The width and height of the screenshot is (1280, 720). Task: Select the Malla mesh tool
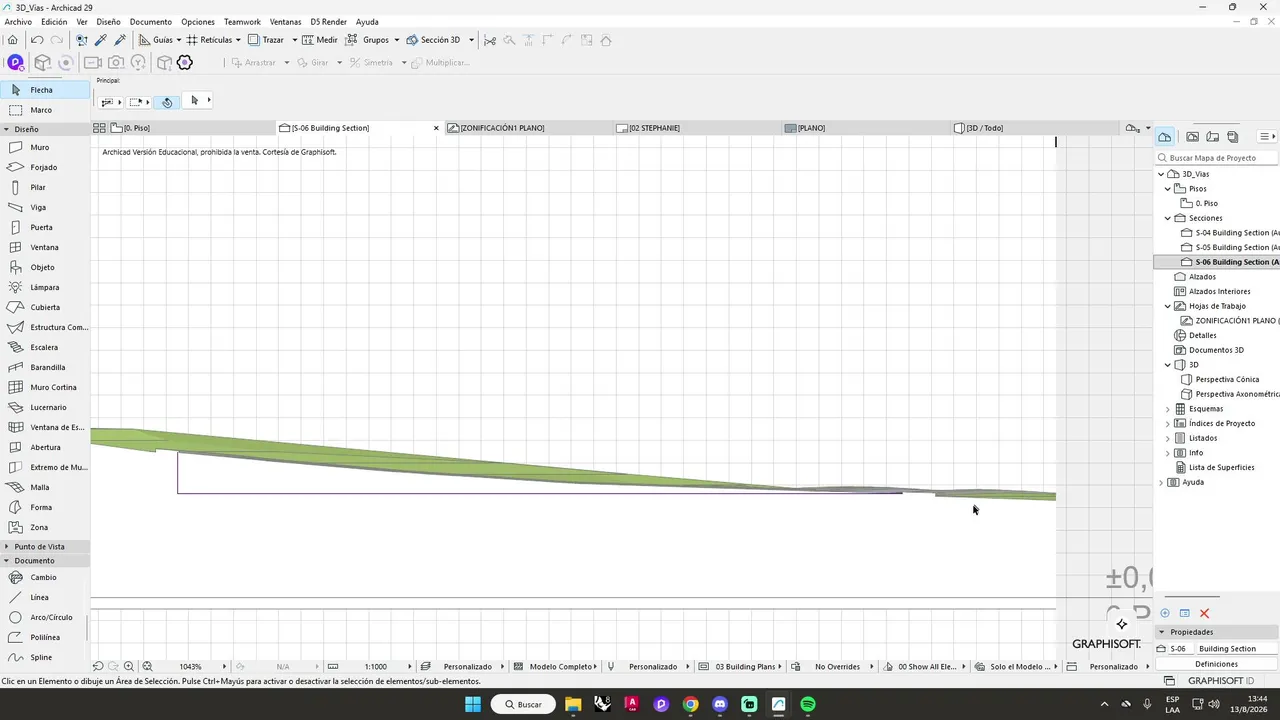(x=44, y=487)
